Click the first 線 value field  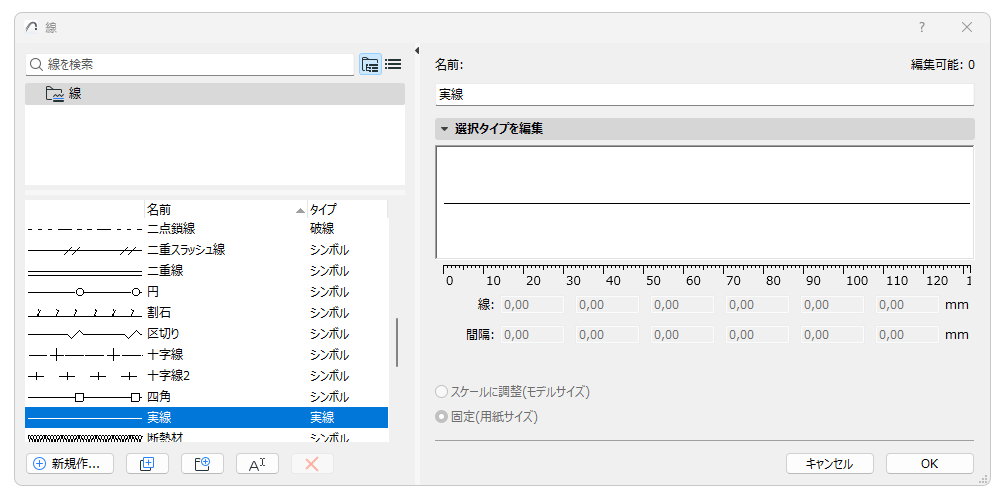click(532, 305)
